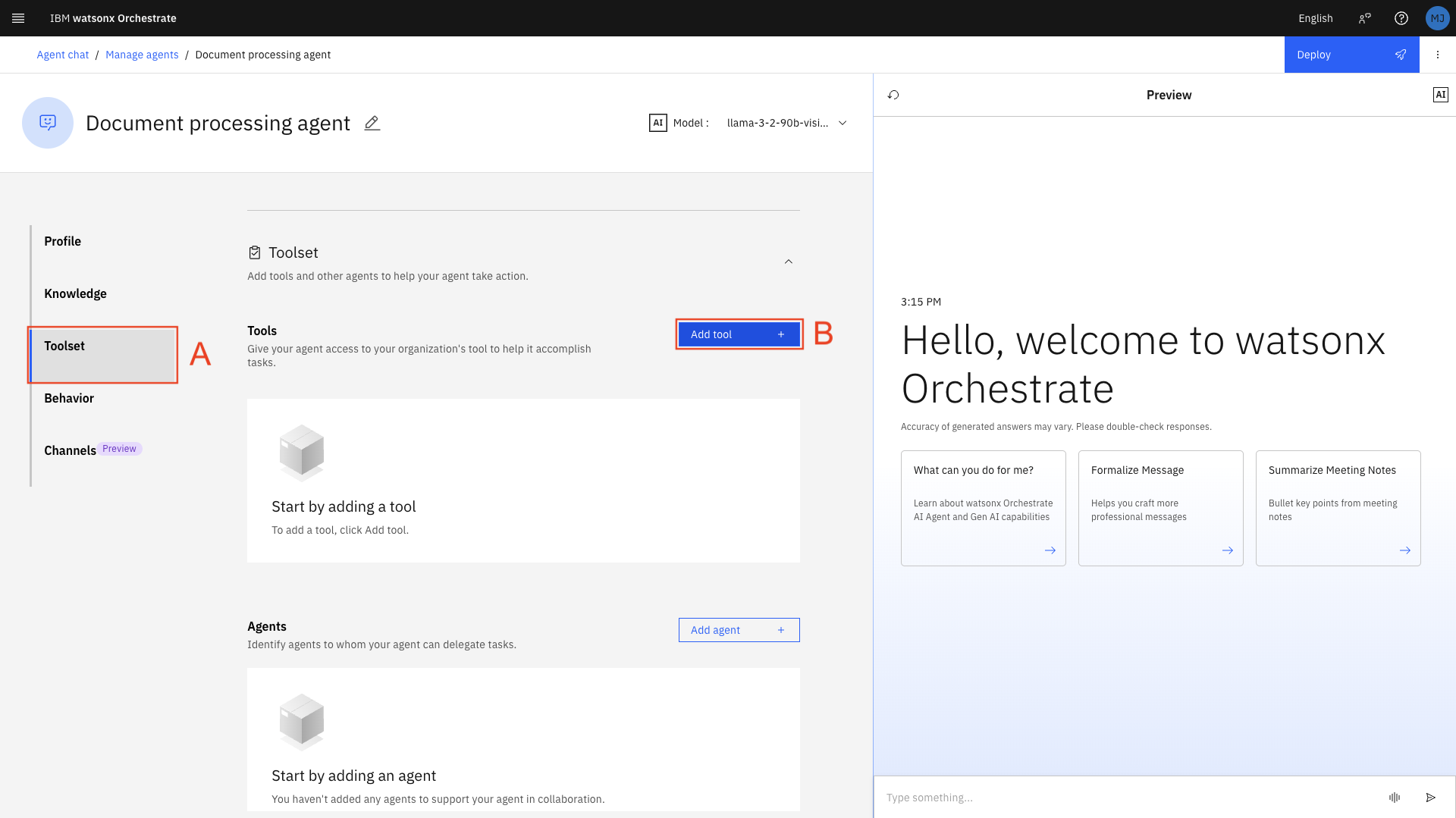The width and height of the screenshot is (1456, 818).
Task: Click the notifications icon beside English
Action: click(1364, 18)
